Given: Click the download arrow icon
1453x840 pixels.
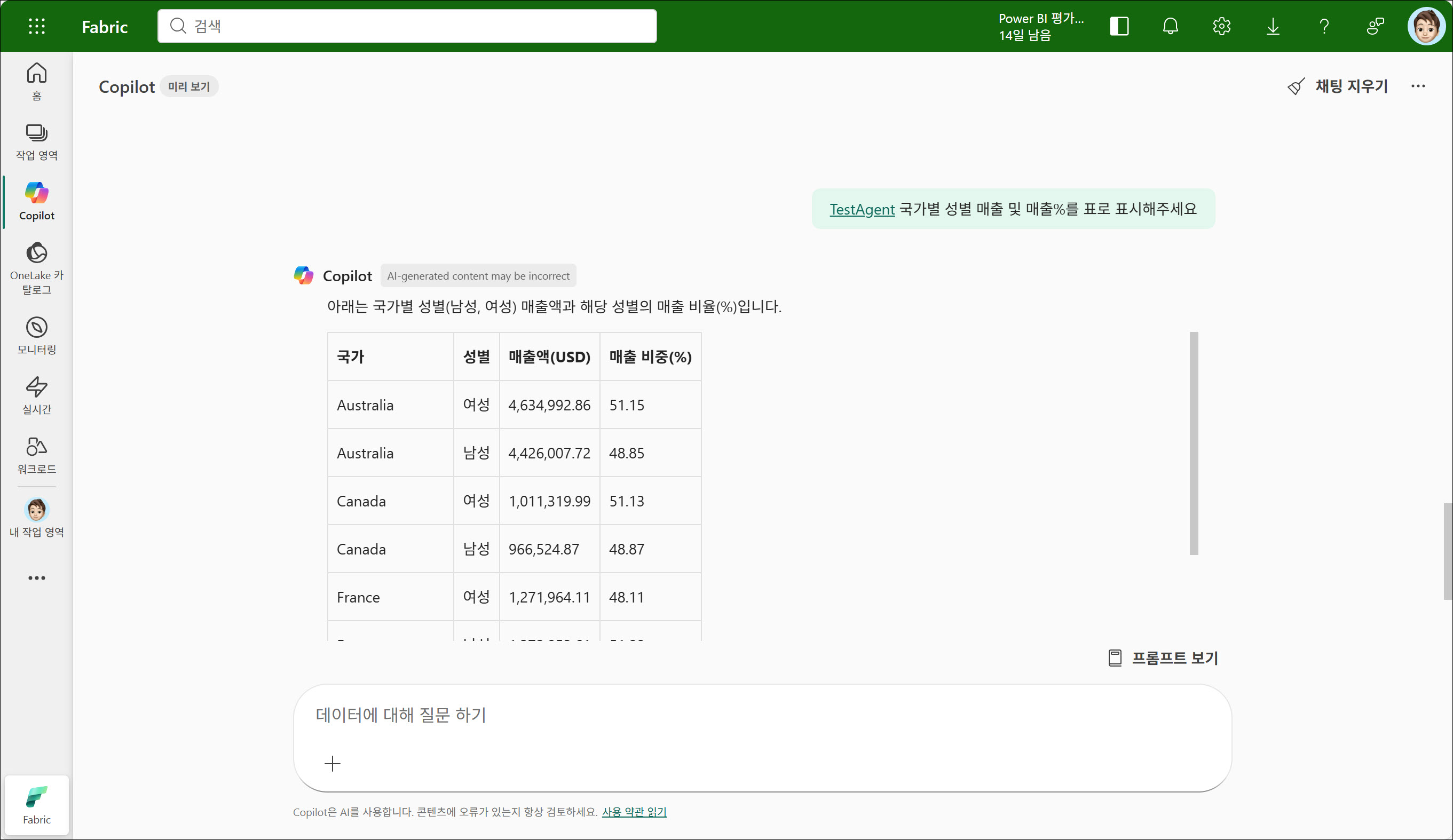Looking at the screenshot, I should pos(1273,26).
